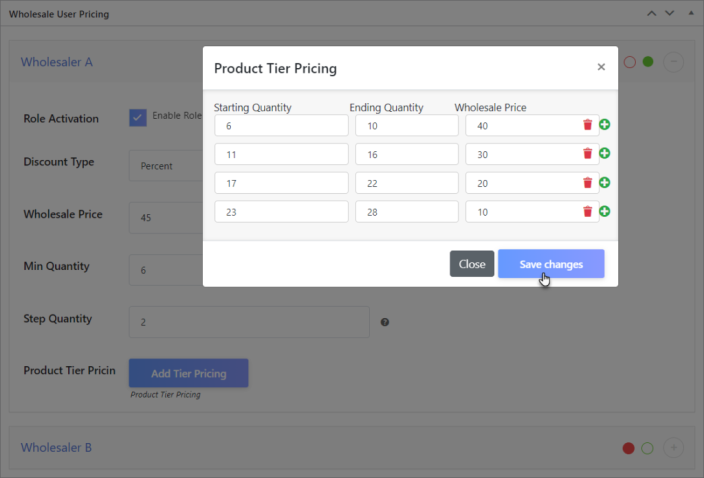
Task: Toggle the Enable Role checkbox
Action: [138, 117]
